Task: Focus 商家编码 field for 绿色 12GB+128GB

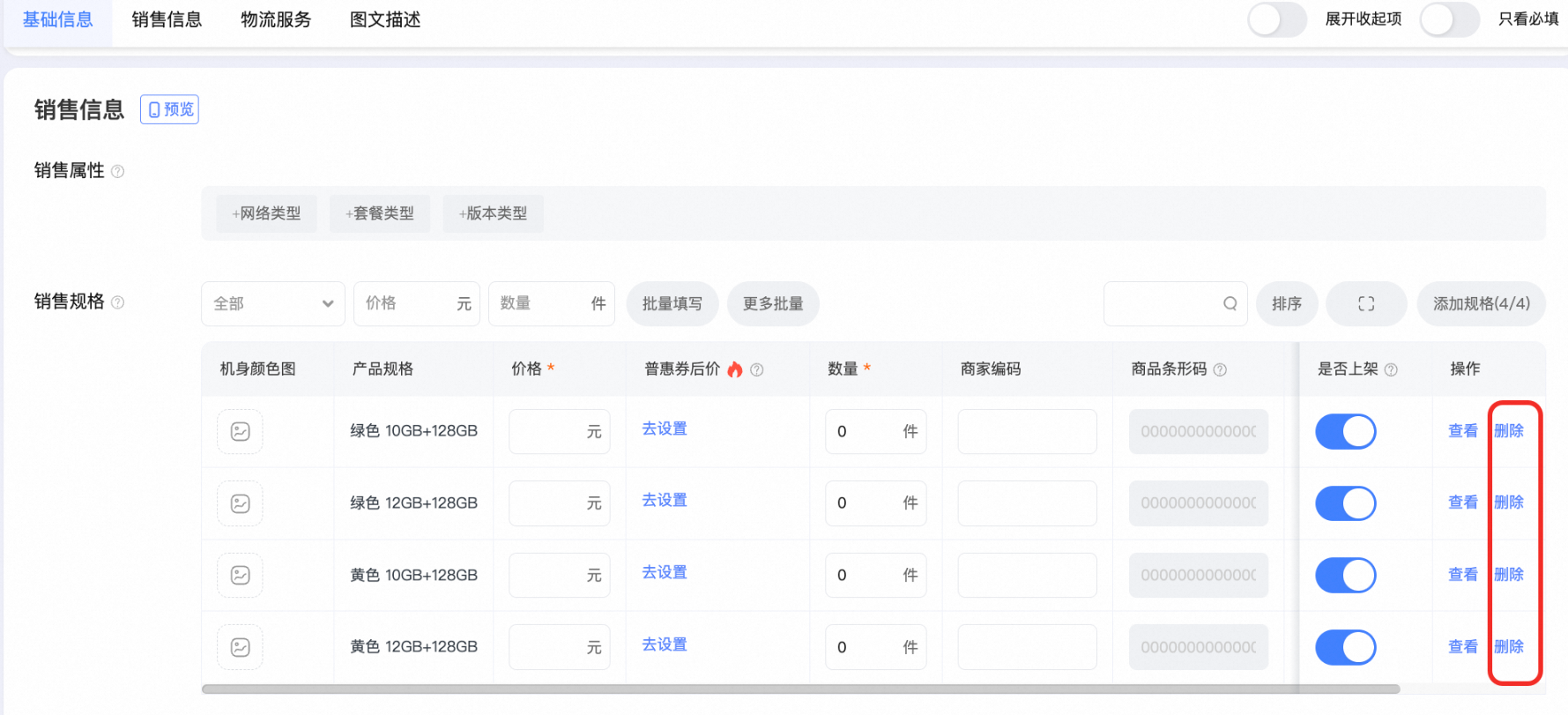Action: pyautogui.click(x=1028, y=503)
